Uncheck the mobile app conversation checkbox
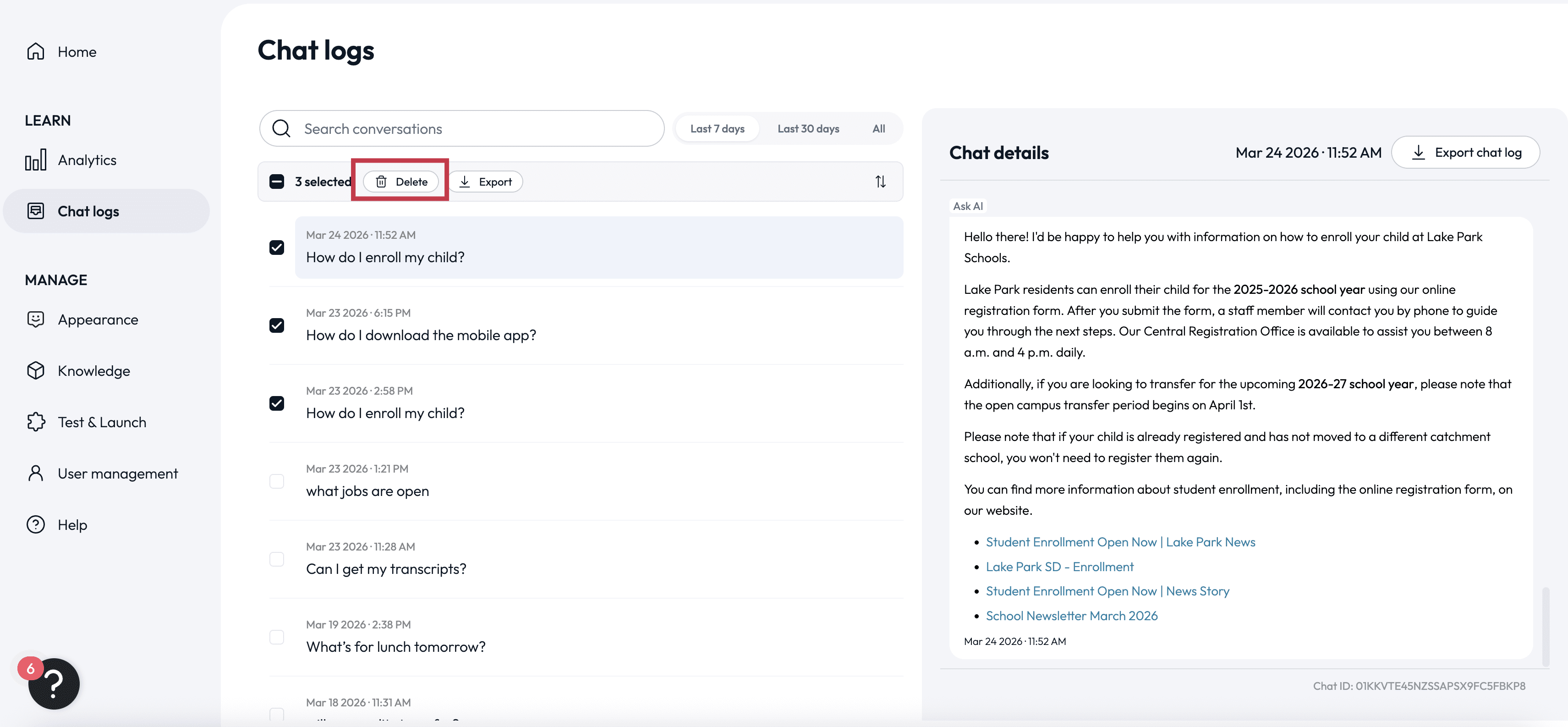The height and width of the screenshot is (727, 1568). (x=276, y=325)
